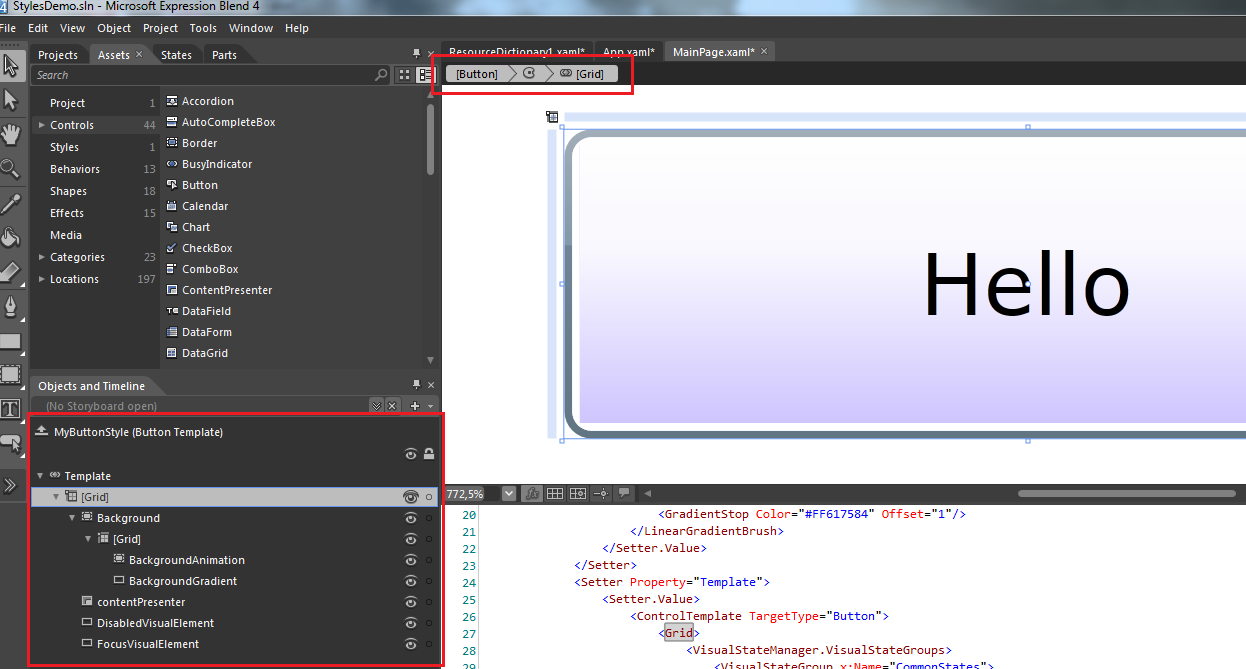Select the Gradient tool in toolbar
Screen dimensions: 1246x669
coord(11,271)
